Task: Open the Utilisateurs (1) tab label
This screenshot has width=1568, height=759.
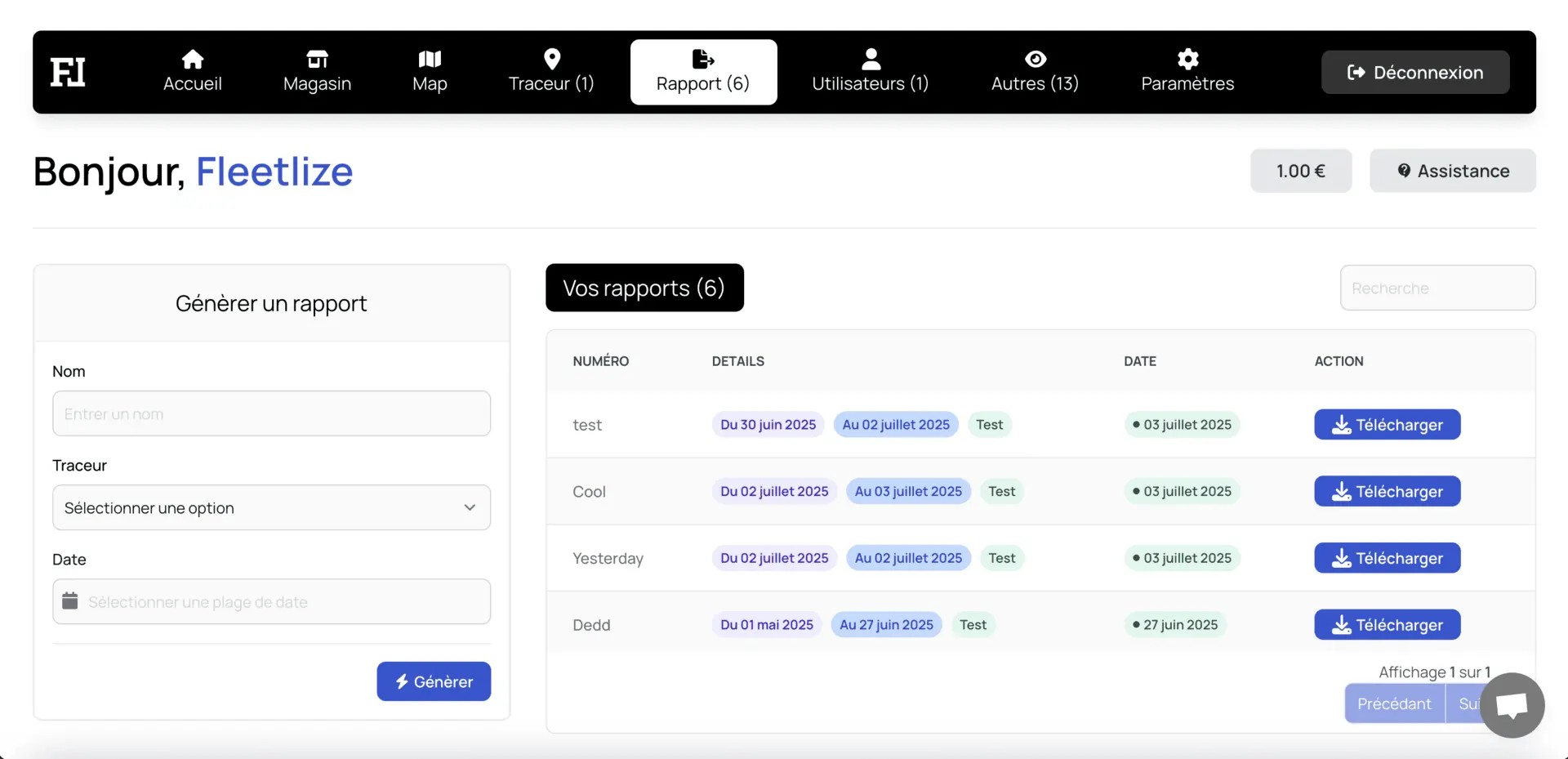Action: pyautogui.click(x=871, y=83)
